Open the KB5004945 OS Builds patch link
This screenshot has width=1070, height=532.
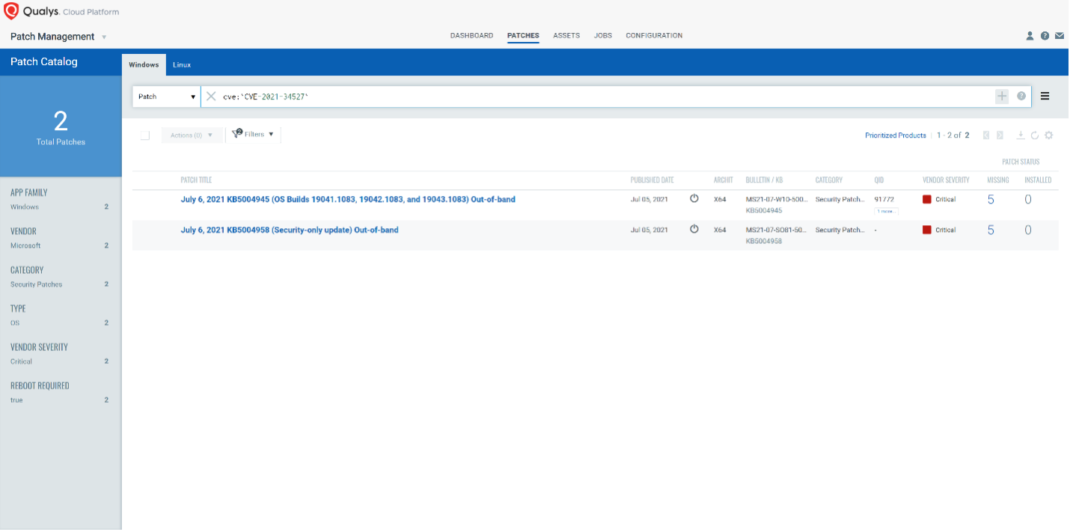click(x=348, y=200)
